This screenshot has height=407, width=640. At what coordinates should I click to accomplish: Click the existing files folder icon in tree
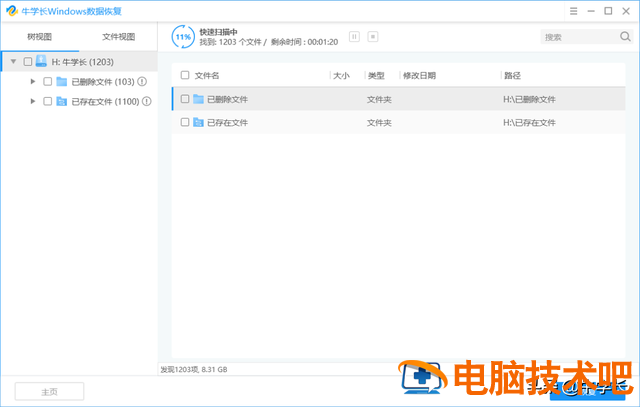pos(62,101)
